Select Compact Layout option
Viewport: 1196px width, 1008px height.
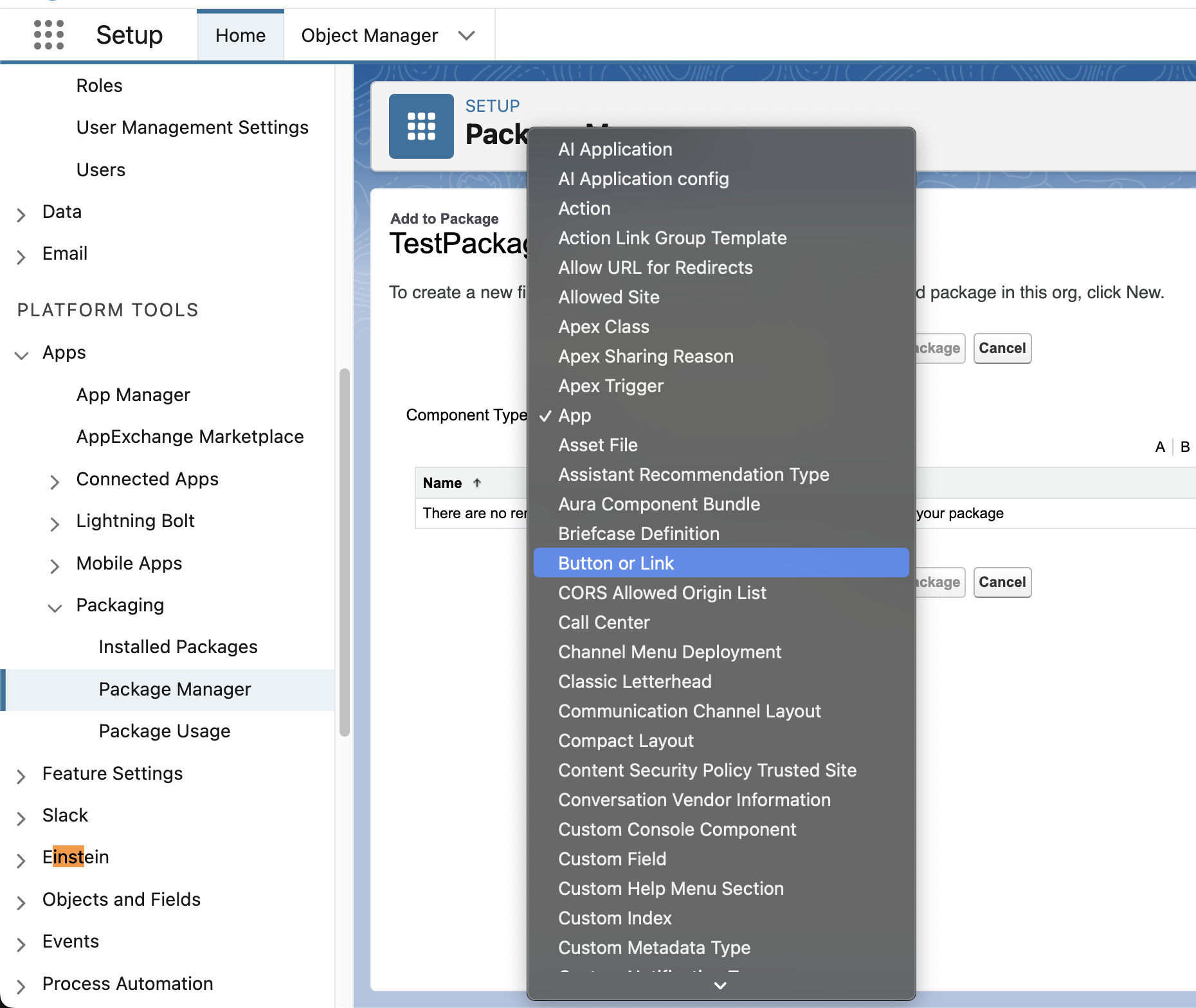[x=721, y=741]
